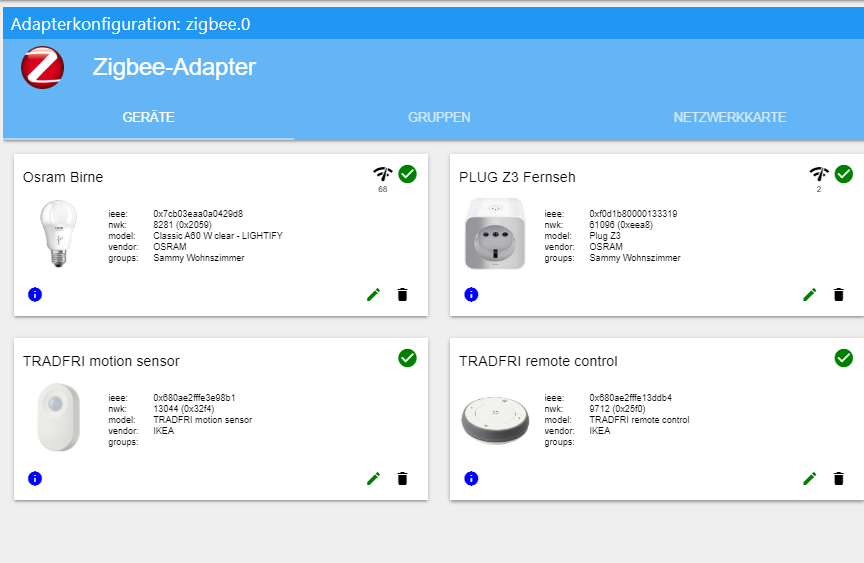This screenshot has width=864, height=563.
Task: Open info for TRADFRI remote control
Action: (471, 479)
